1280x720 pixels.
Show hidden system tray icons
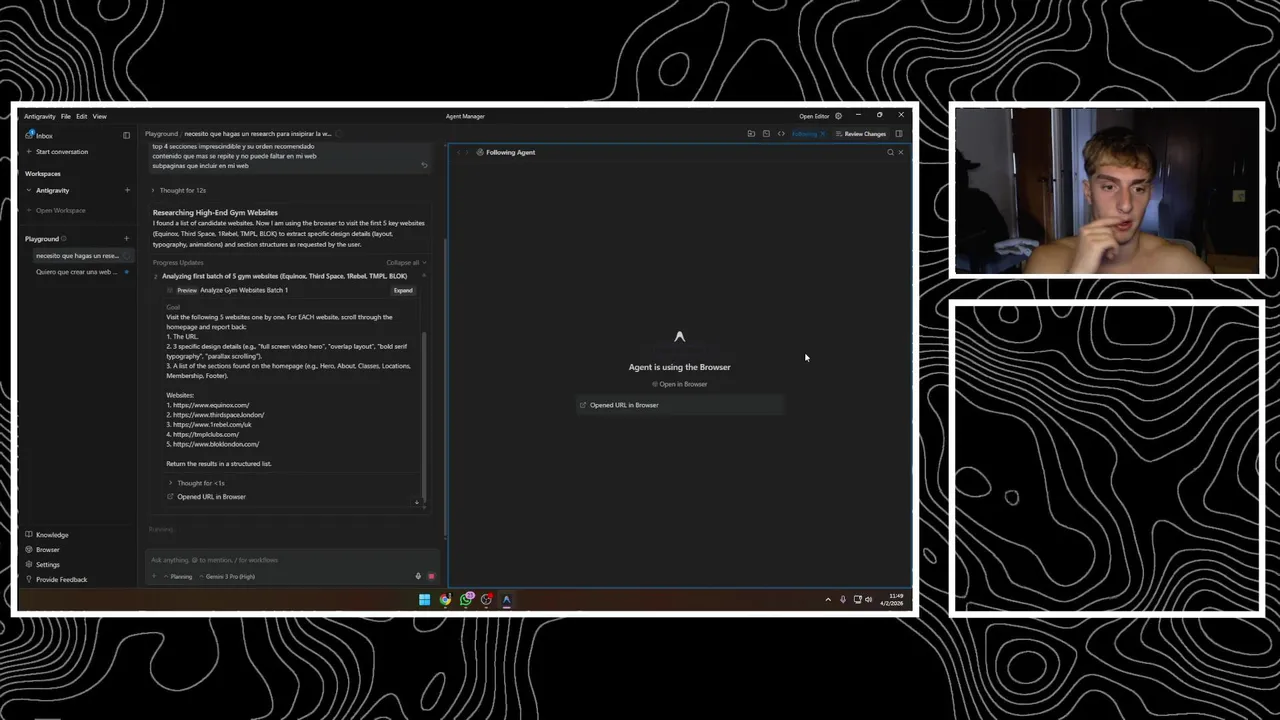(x=827, y=600)
